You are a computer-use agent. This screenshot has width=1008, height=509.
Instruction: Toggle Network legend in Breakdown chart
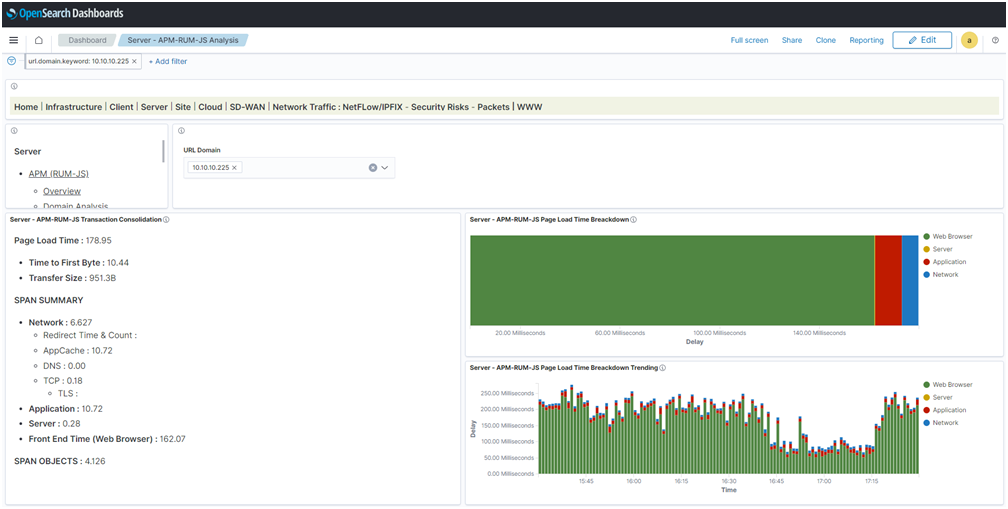point(940,275)
